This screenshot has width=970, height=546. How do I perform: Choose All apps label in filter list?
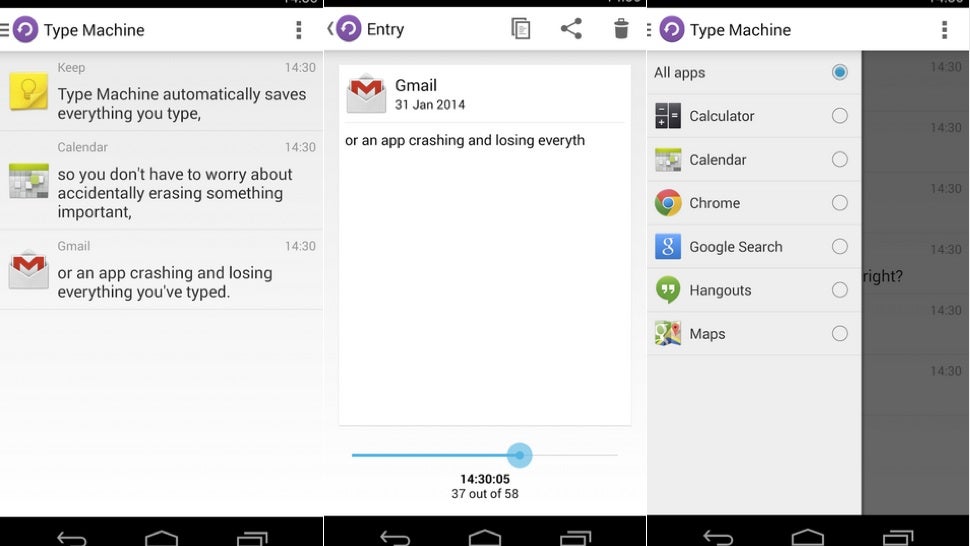[x=679, y=72]
